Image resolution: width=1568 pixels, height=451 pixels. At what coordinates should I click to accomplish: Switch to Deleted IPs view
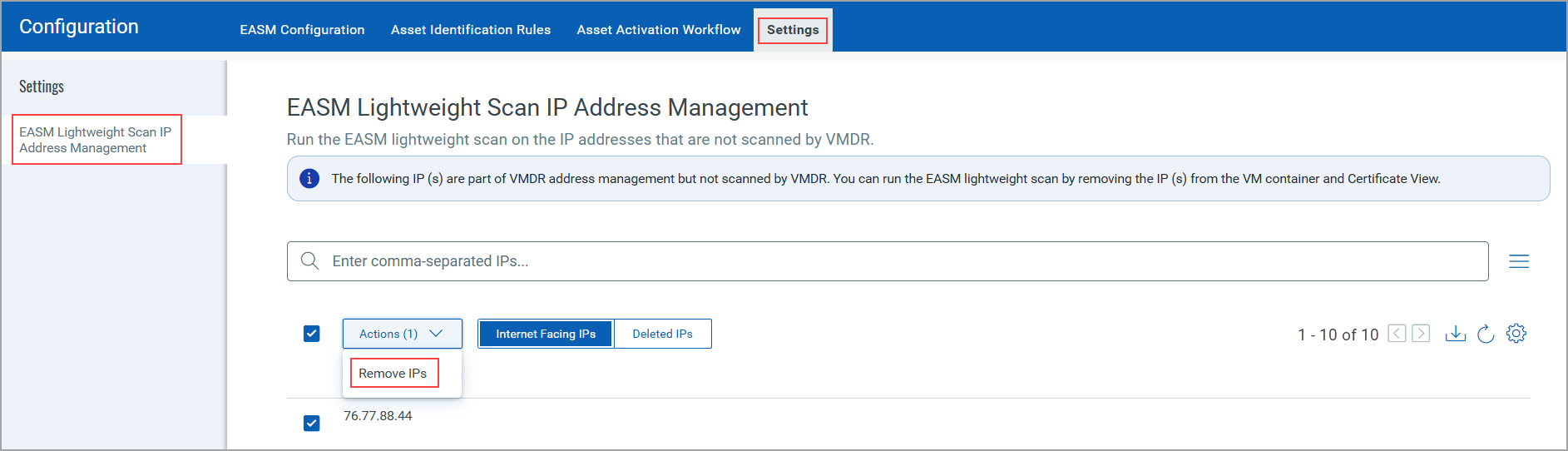pos(662,334)
